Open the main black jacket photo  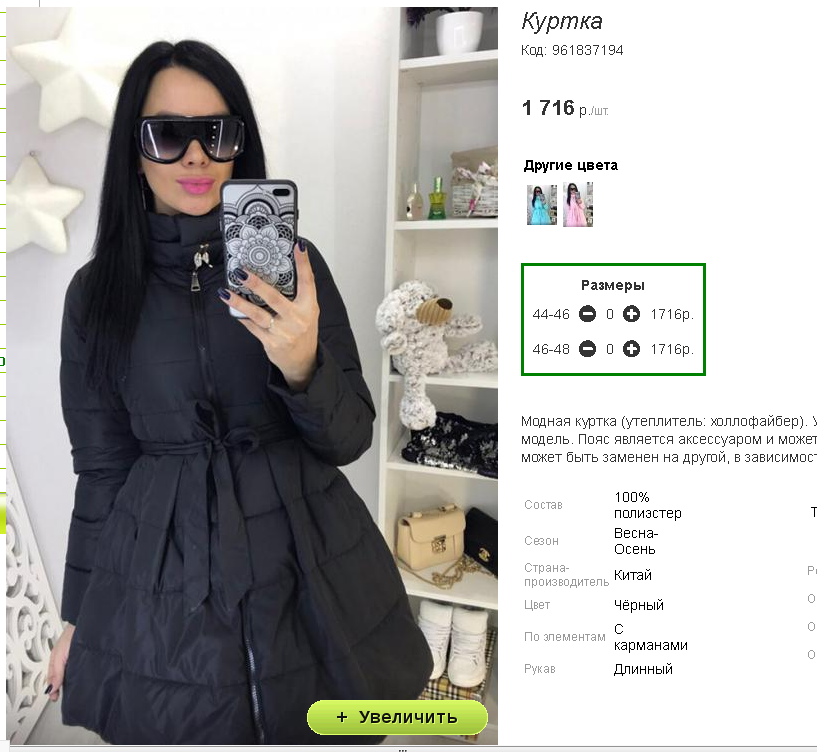(252, 375)
